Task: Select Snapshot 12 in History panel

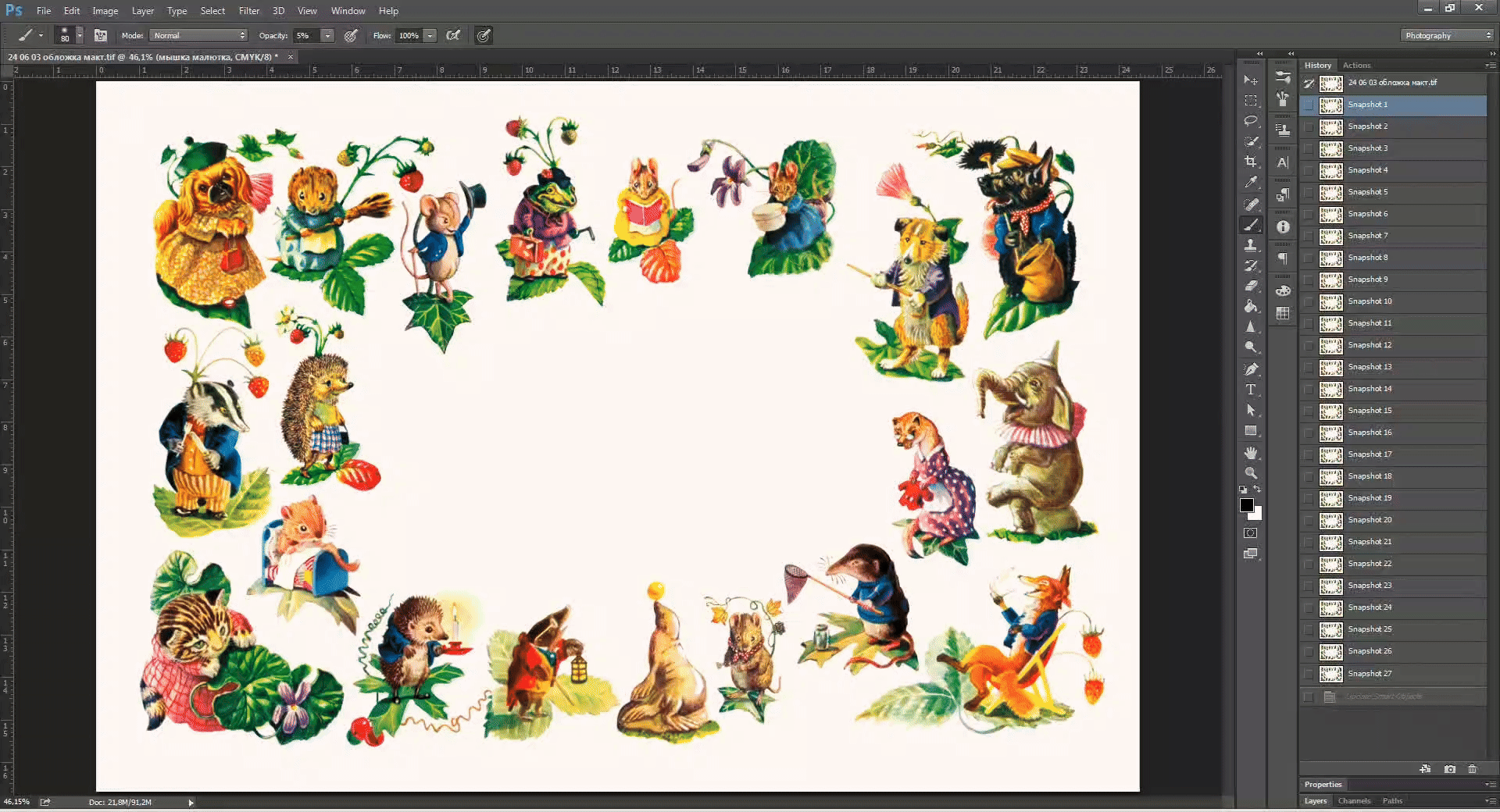Action: [x=1370, y=345]
